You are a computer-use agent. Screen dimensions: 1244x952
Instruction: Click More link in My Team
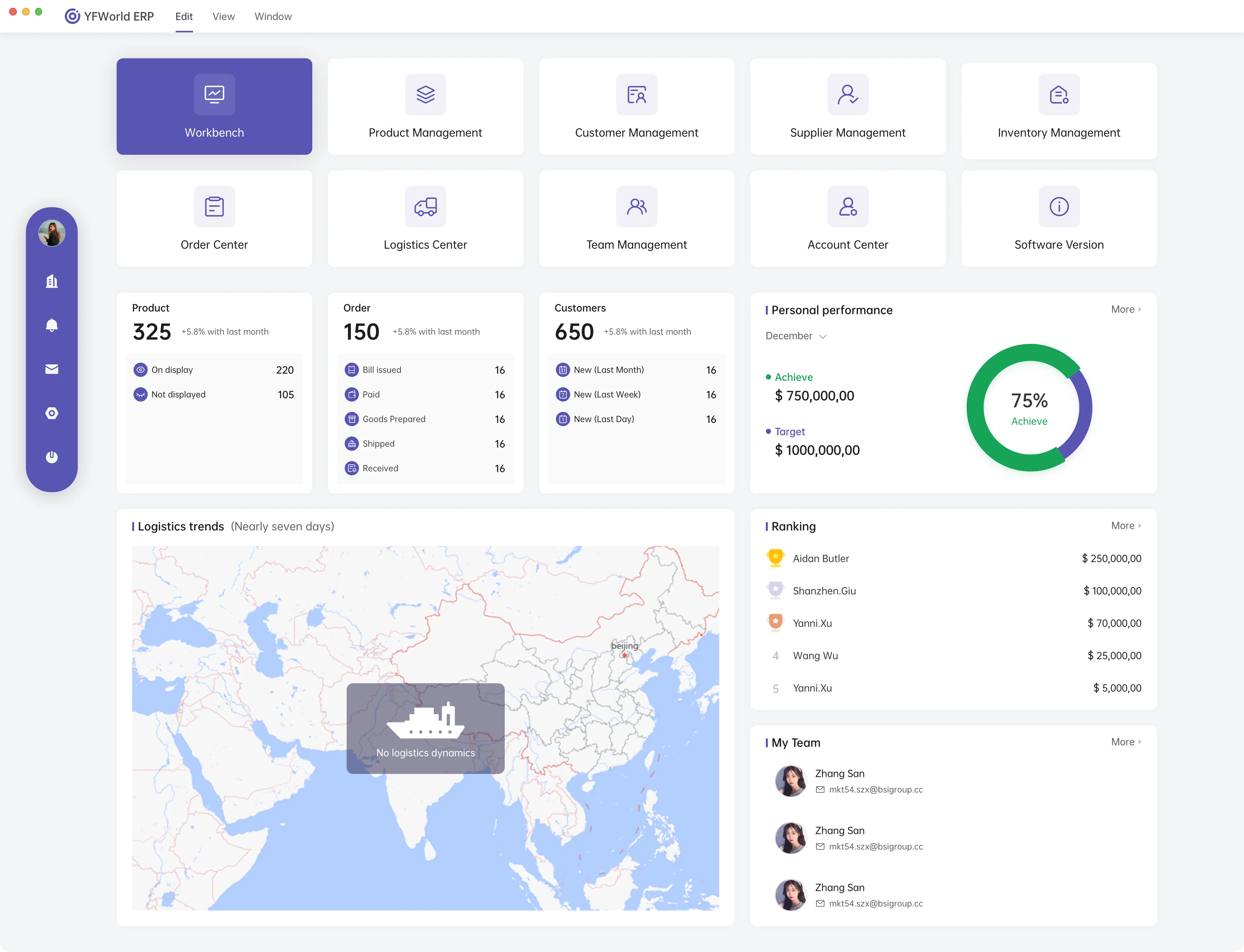[x=1125, y=742]
